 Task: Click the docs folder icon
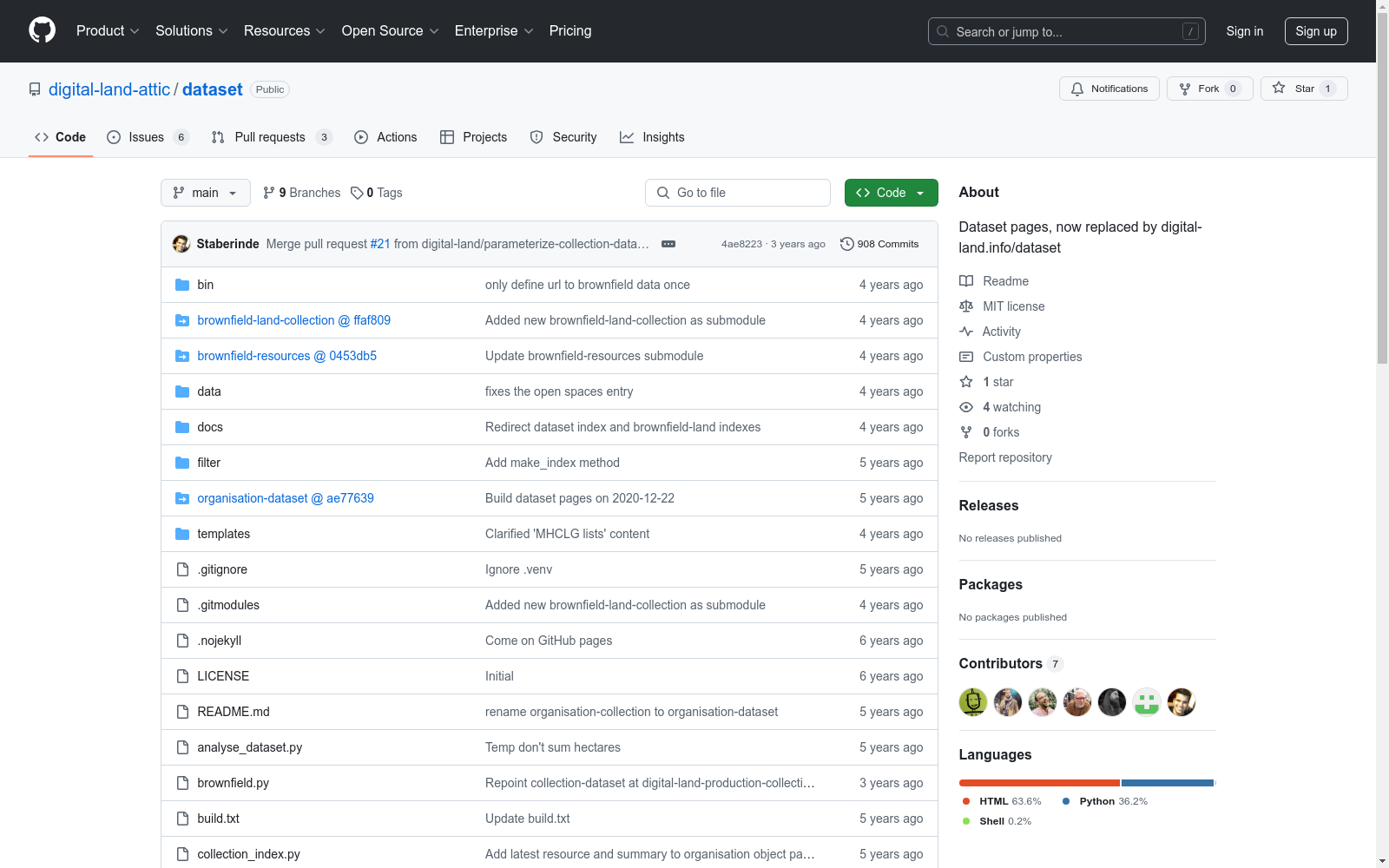(182, 427)
